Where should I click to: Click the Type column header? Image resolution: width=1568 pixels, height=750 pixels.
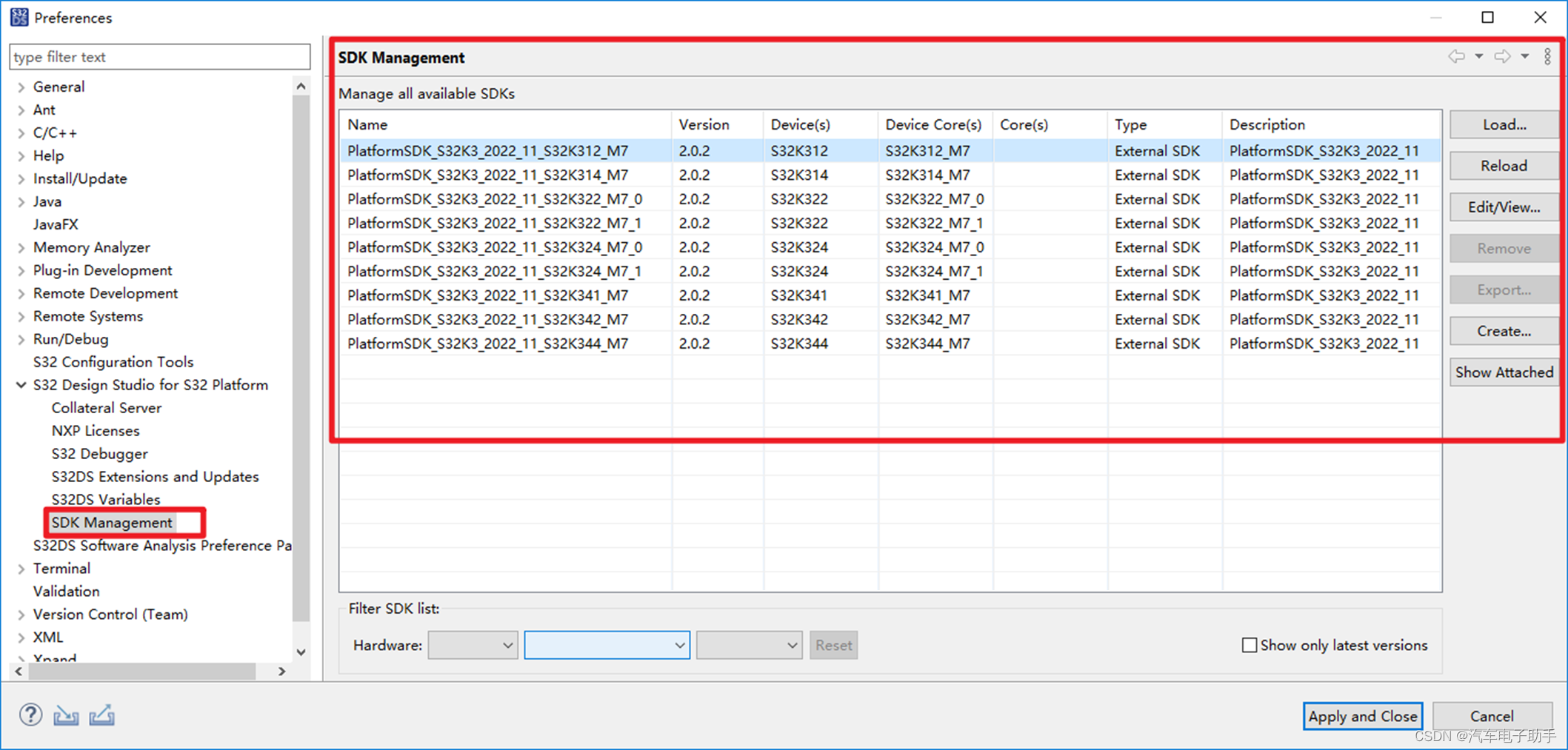pos(1166,124)
